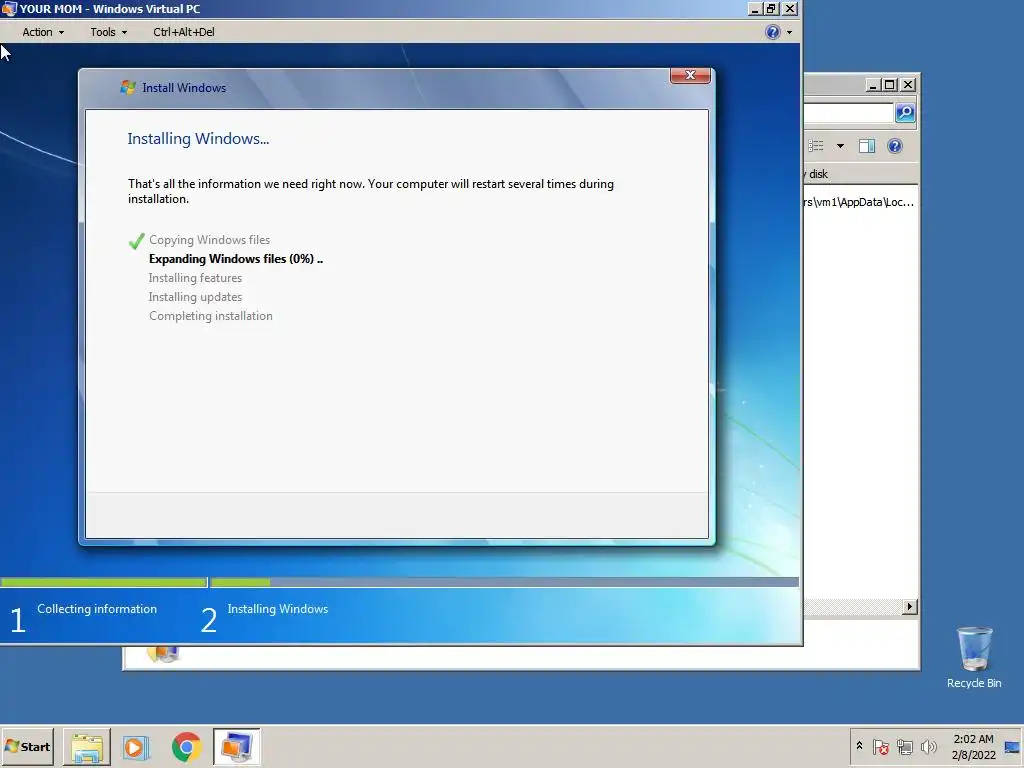This screenshot has height=768, width=1024.
Task: Minimize the Virtual PC window
Action: (755, 8)
